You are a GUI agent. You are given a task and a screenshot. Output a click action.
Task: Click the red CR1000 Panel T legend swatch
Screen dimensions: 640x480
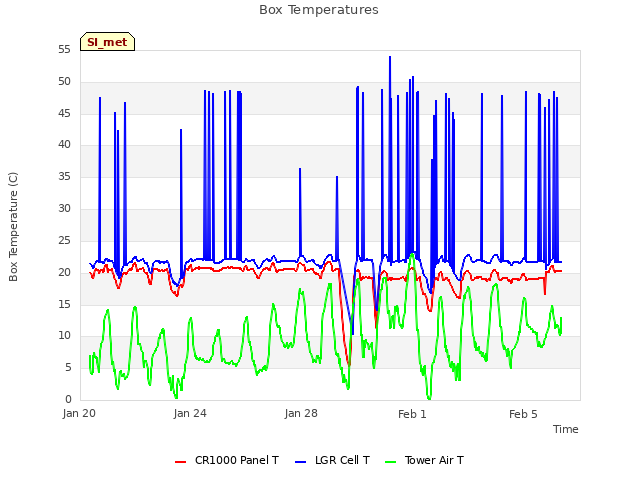point(180,462)
